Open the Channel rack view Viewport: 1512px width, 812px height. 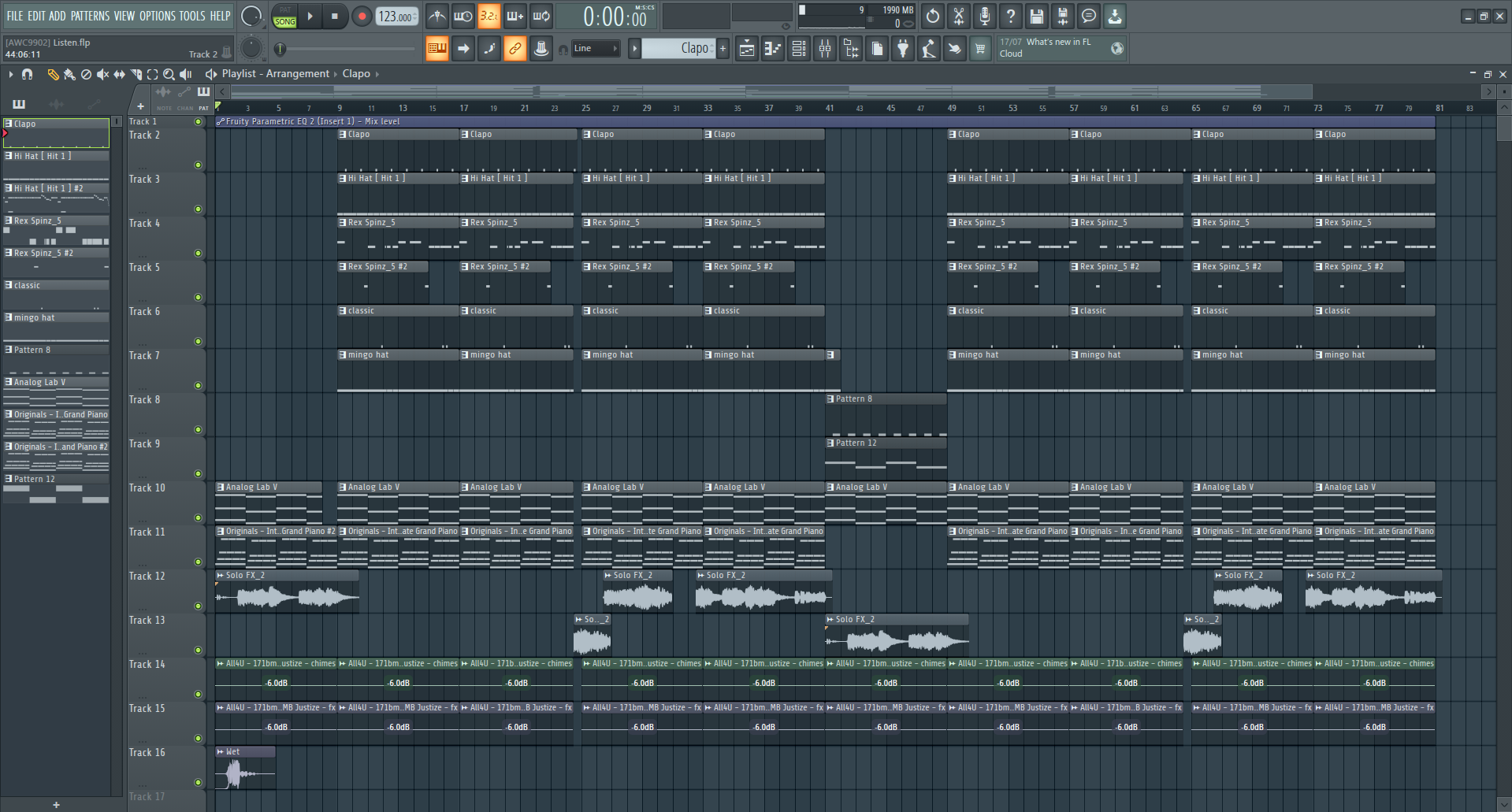tap(799, 49)
